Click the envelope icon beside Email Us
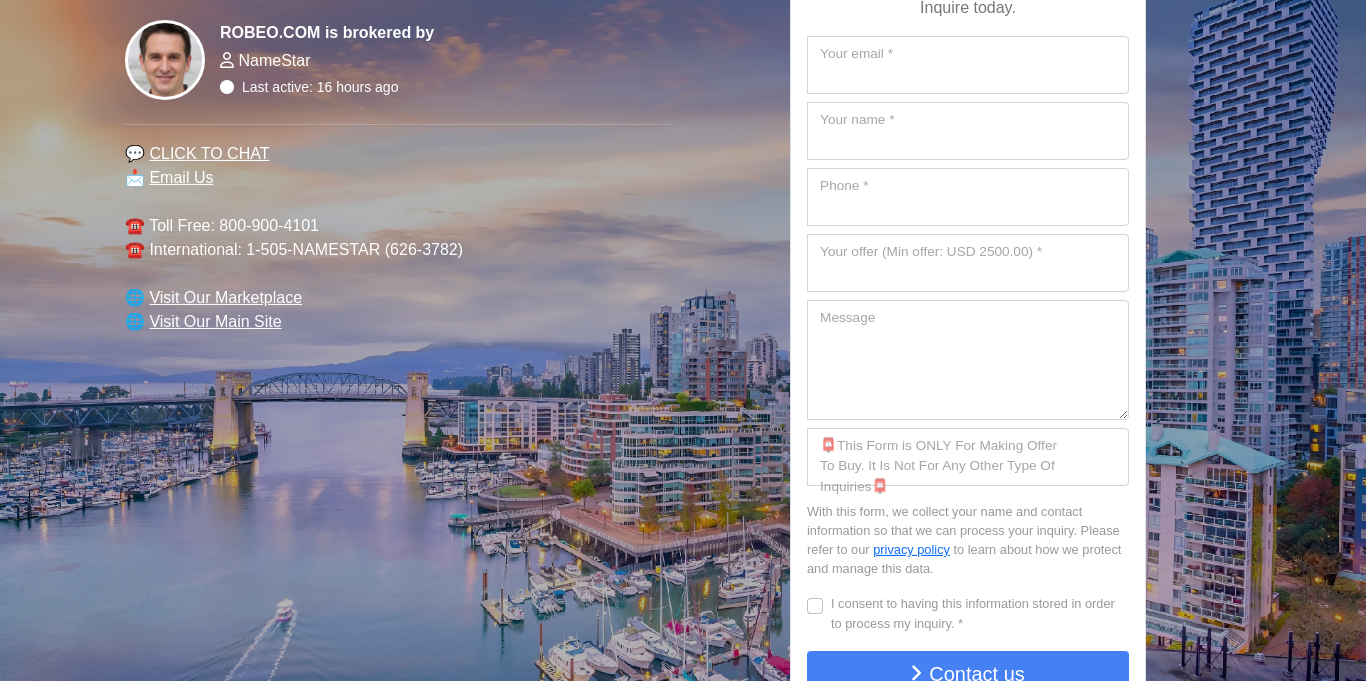Image resolution: width=1366 pixels, height=681 pixels. tap(135, 177)
